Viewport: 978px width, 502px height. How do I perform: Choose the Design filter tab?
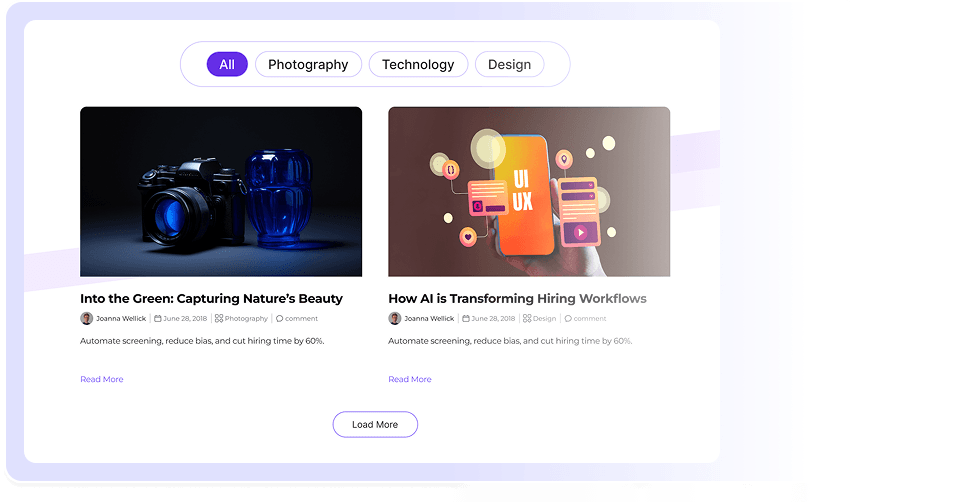[509, 64]
